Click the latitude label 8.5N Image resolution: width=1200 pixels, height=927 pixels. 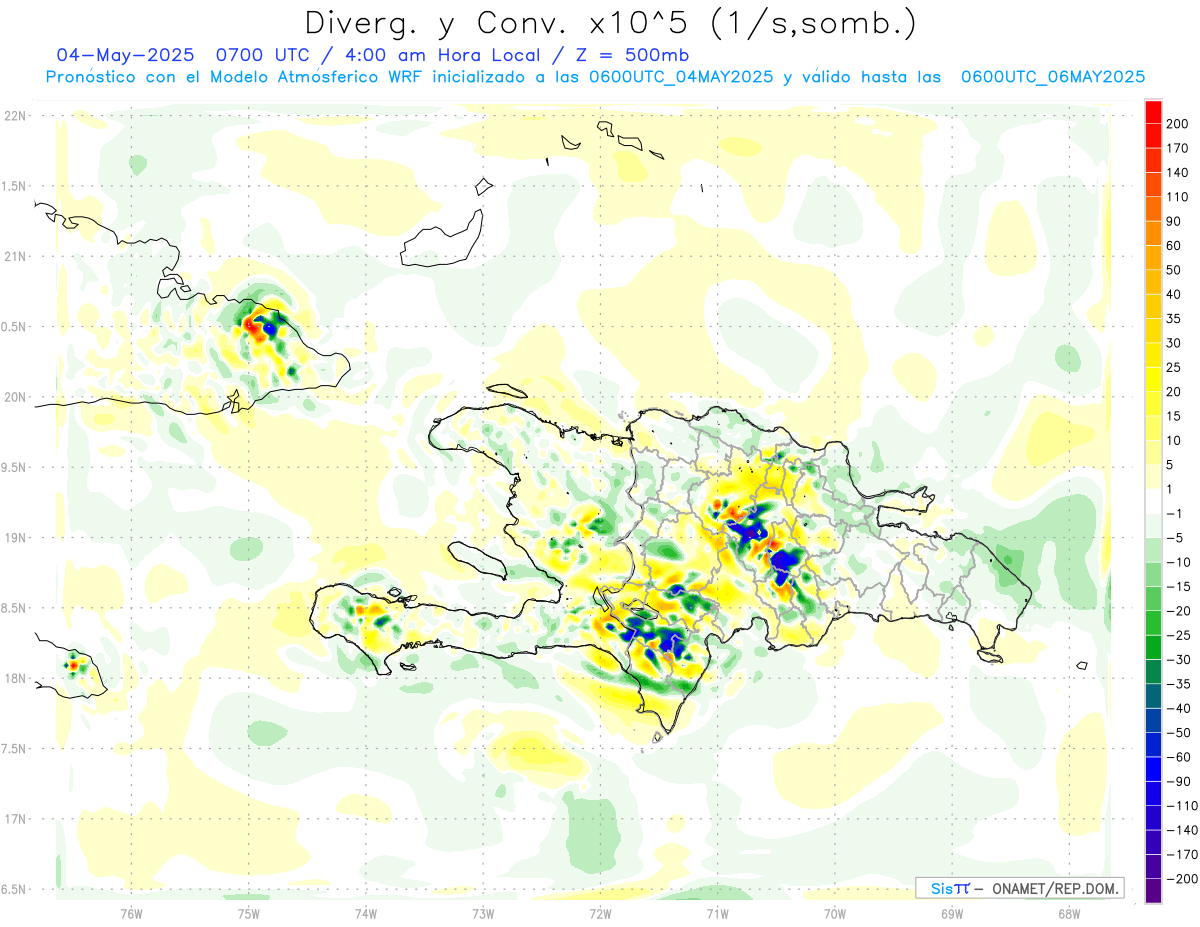[14, 608]
